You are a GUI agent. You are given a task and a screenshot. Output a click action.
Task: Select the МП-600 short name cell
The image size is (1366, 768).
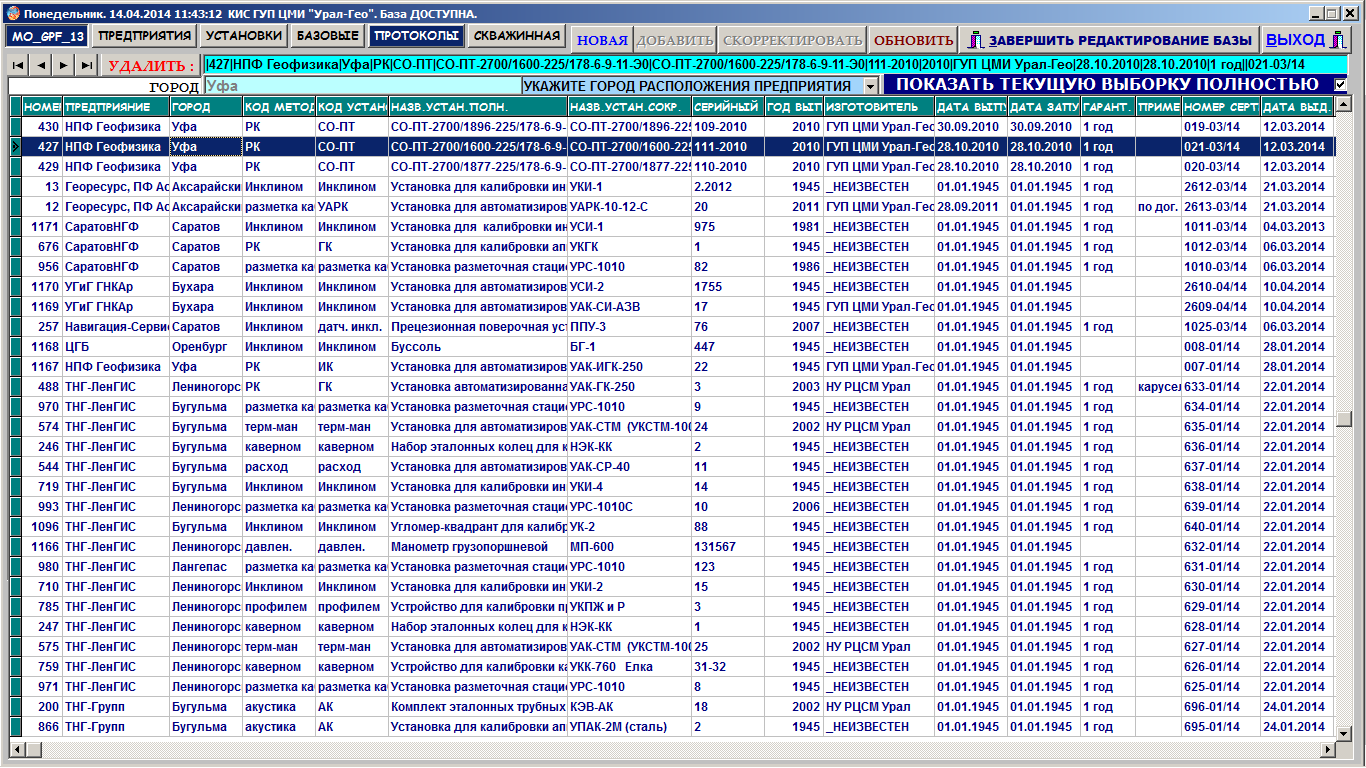pyautogui.click(x=629, y=547)
